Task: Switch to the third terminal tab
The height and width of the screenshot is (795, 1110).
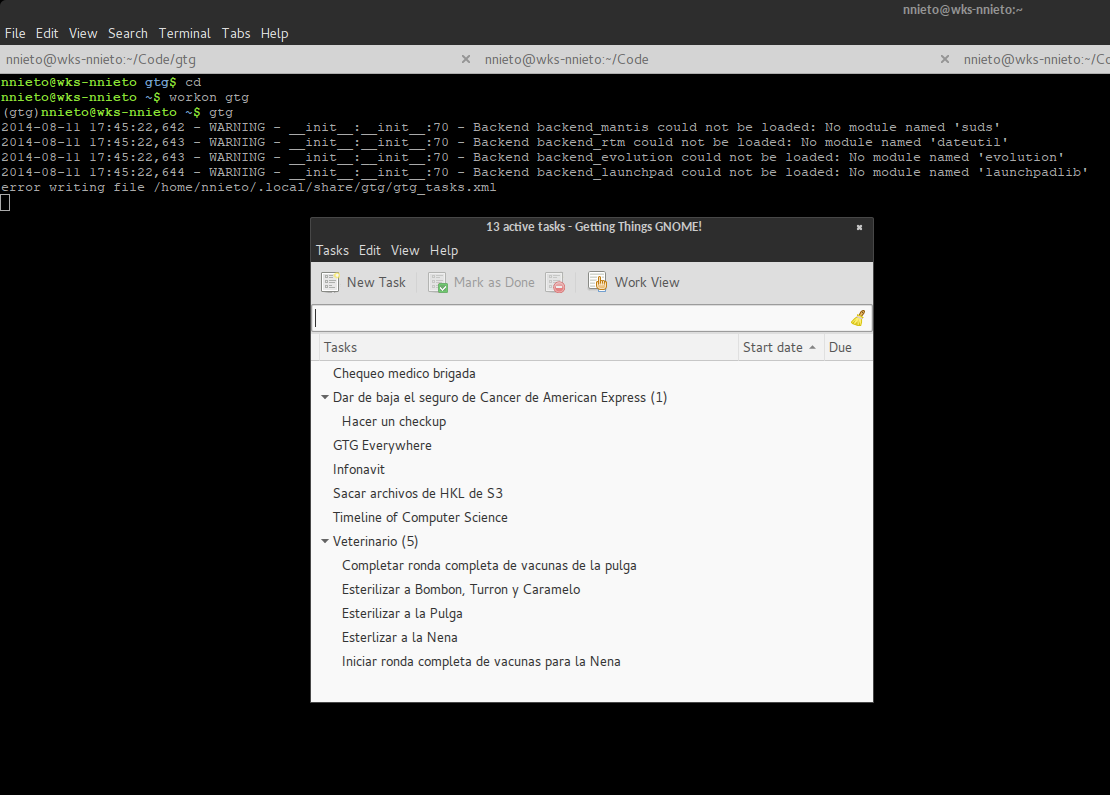Action: click(x=1036, y=59)
